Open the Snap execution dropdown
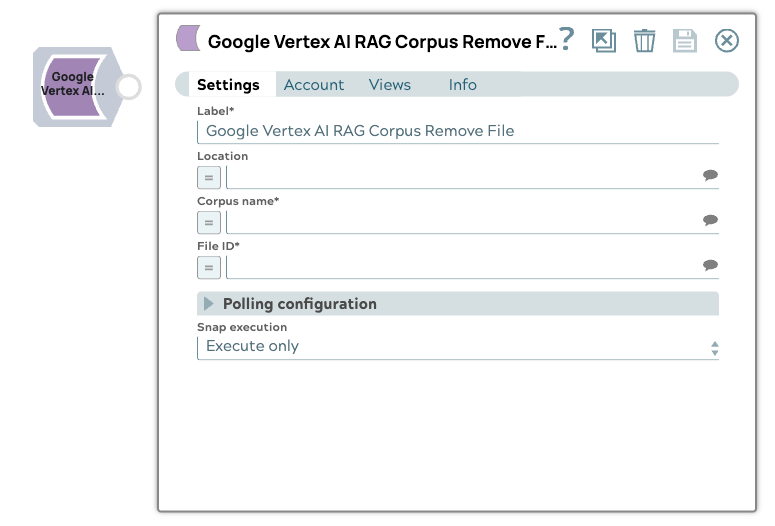 pos(457,347)
